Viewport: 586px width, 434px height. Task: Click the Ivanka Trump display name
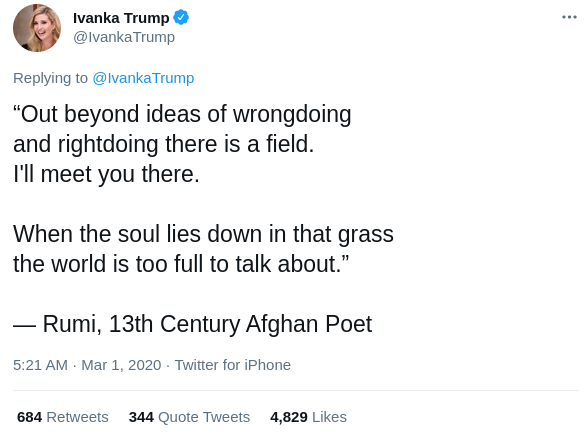pos(121,18)
